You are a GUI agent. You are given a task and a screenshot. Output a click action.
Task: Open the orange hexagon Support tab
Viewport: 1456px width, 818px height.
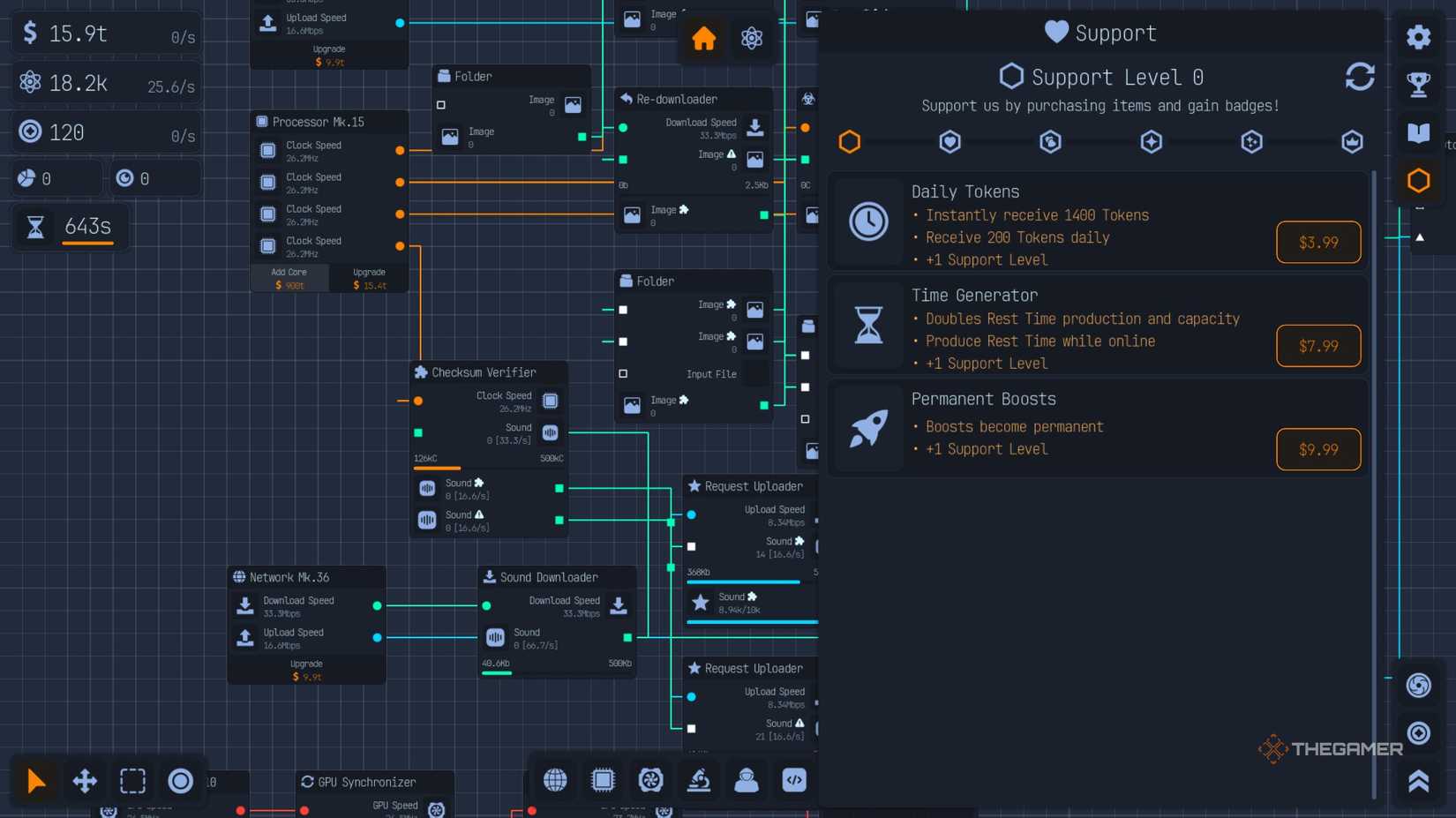click(x=1418, y=181)
